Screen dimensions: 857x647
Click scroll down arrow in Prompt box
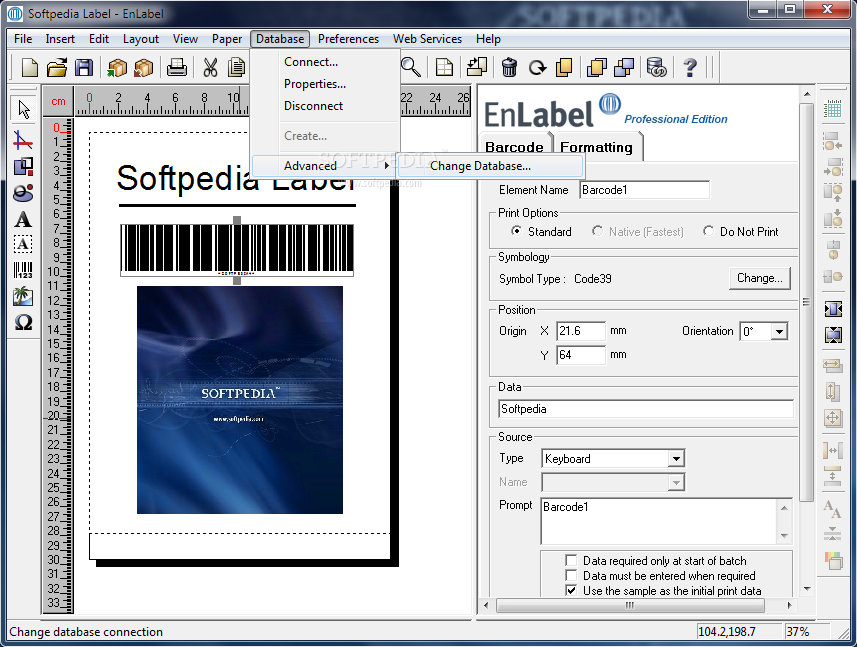[784, 536]
